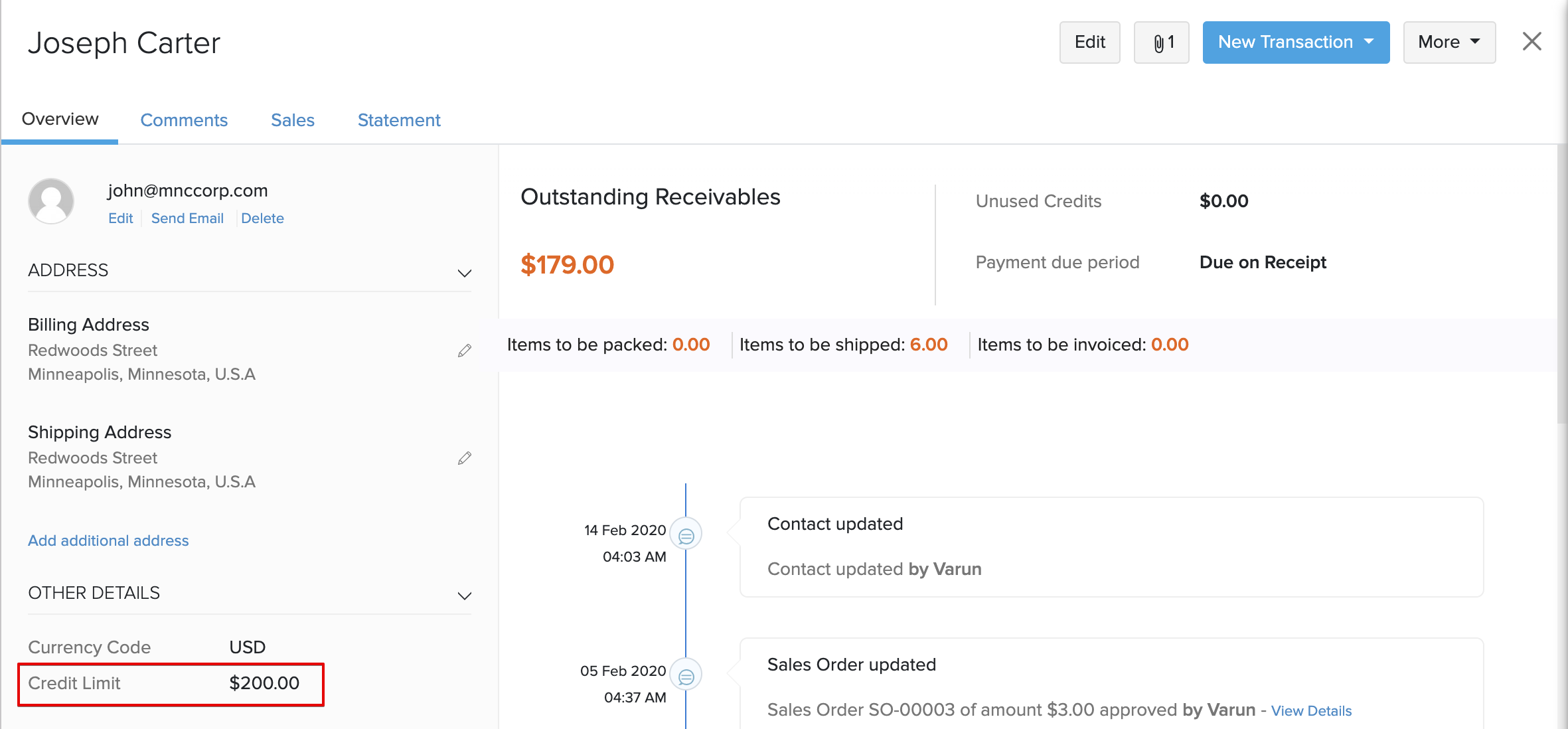The height and width of the screenshot is (729, 1568).
Task: Open the attachments via paperclip icon
Action: pos(1160,42)
